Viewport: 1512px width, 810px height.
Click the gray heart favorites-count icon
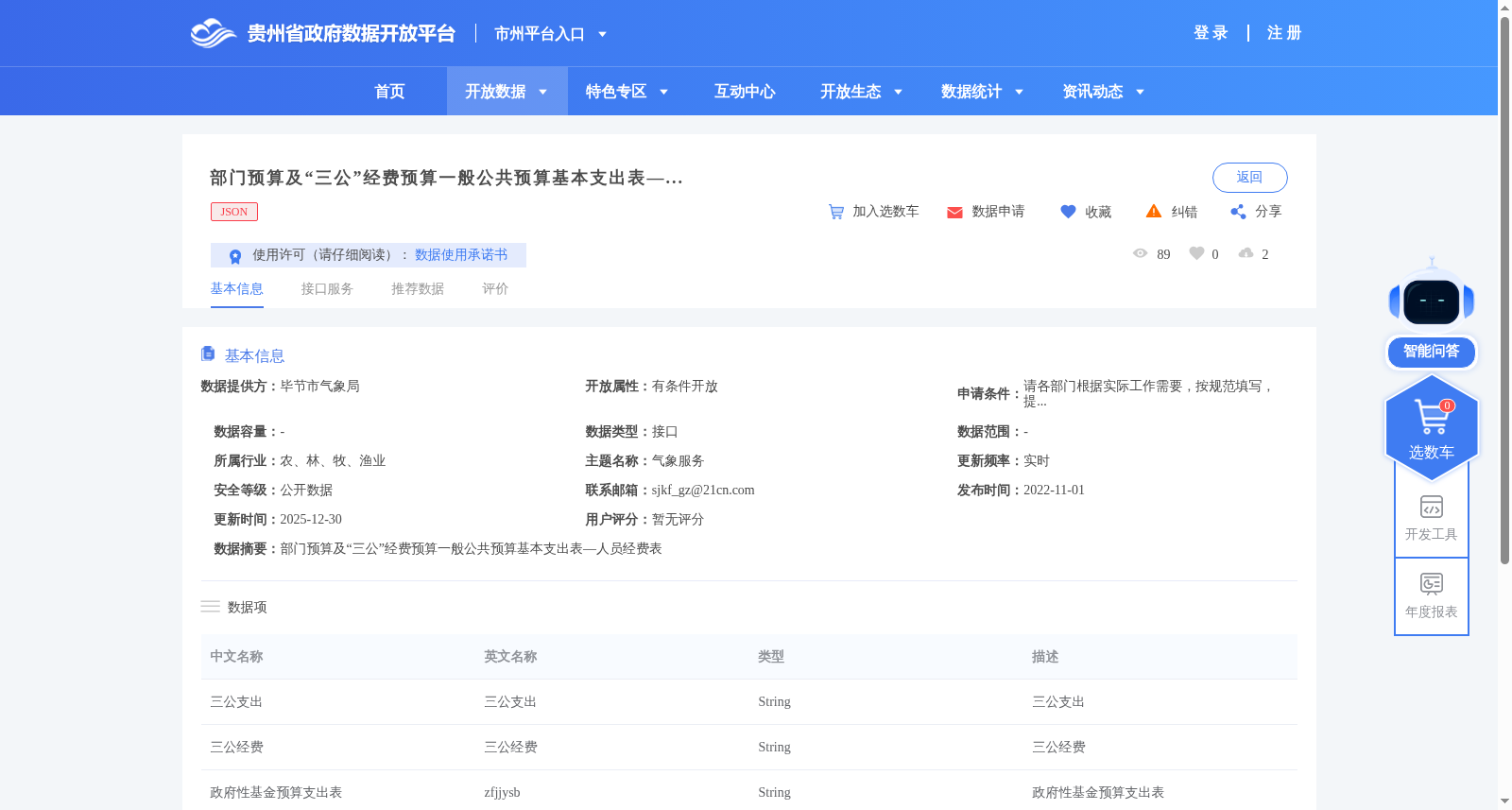[1196, 253]
